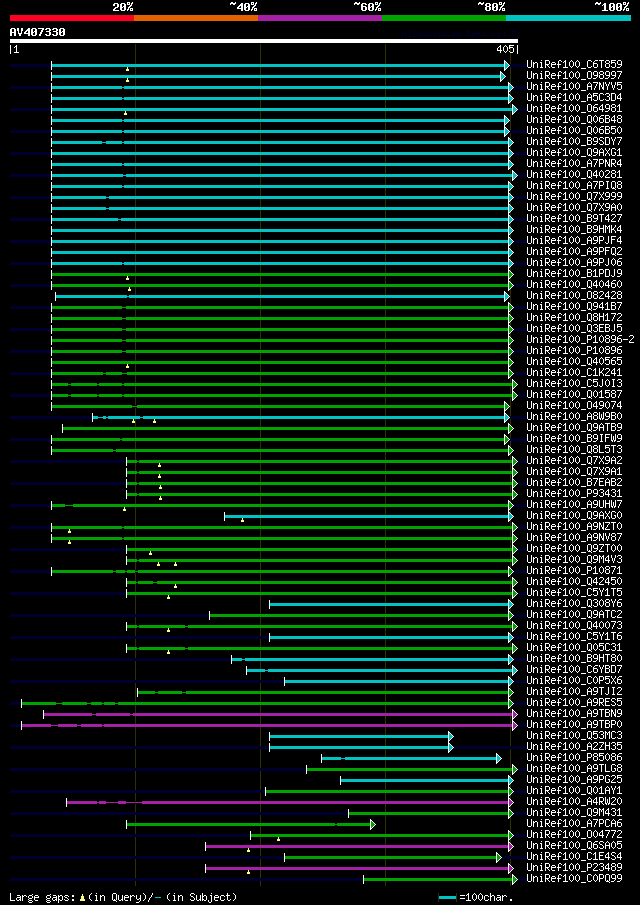Click the AV407330 query name
Viewport: 640px width, 905px height.
pos(38,32)
